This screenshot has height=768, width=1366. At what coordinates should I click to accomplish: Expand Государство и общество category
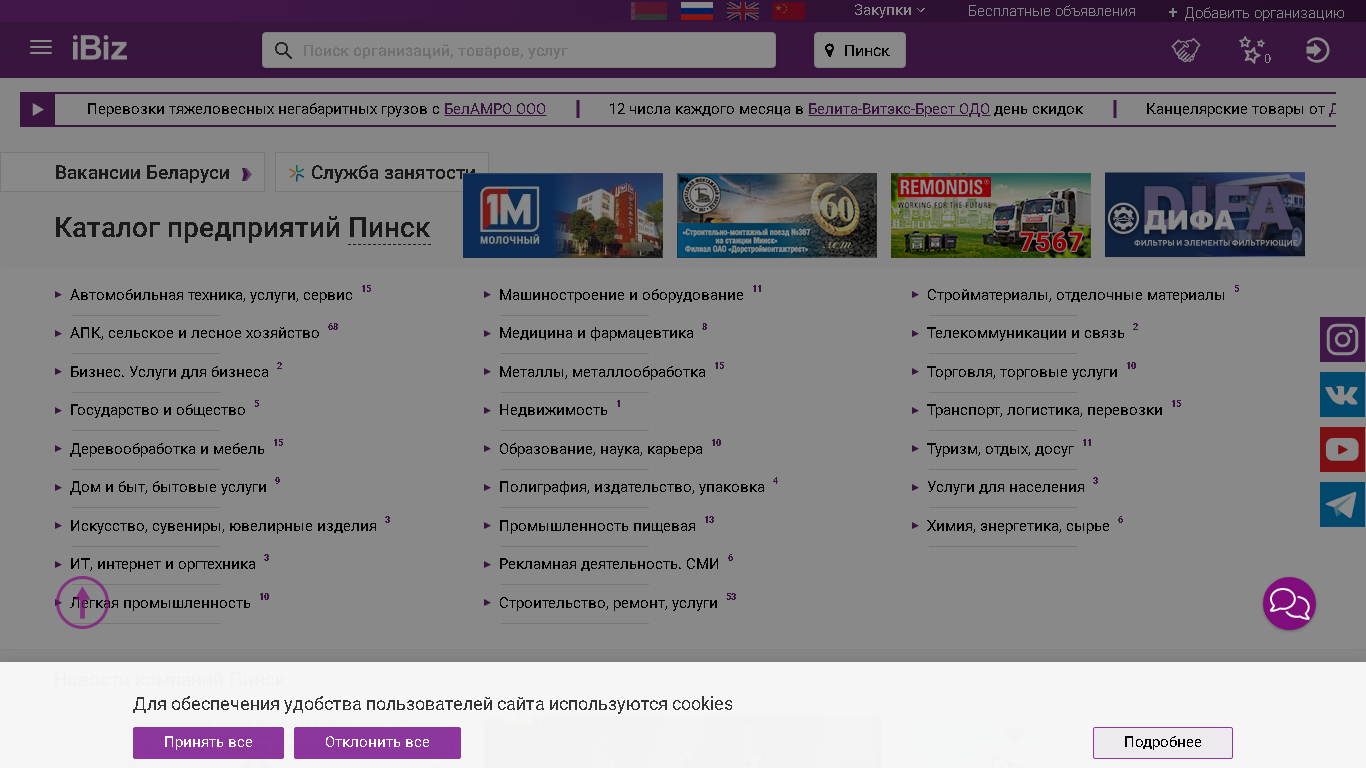click(x=157, y=410)
